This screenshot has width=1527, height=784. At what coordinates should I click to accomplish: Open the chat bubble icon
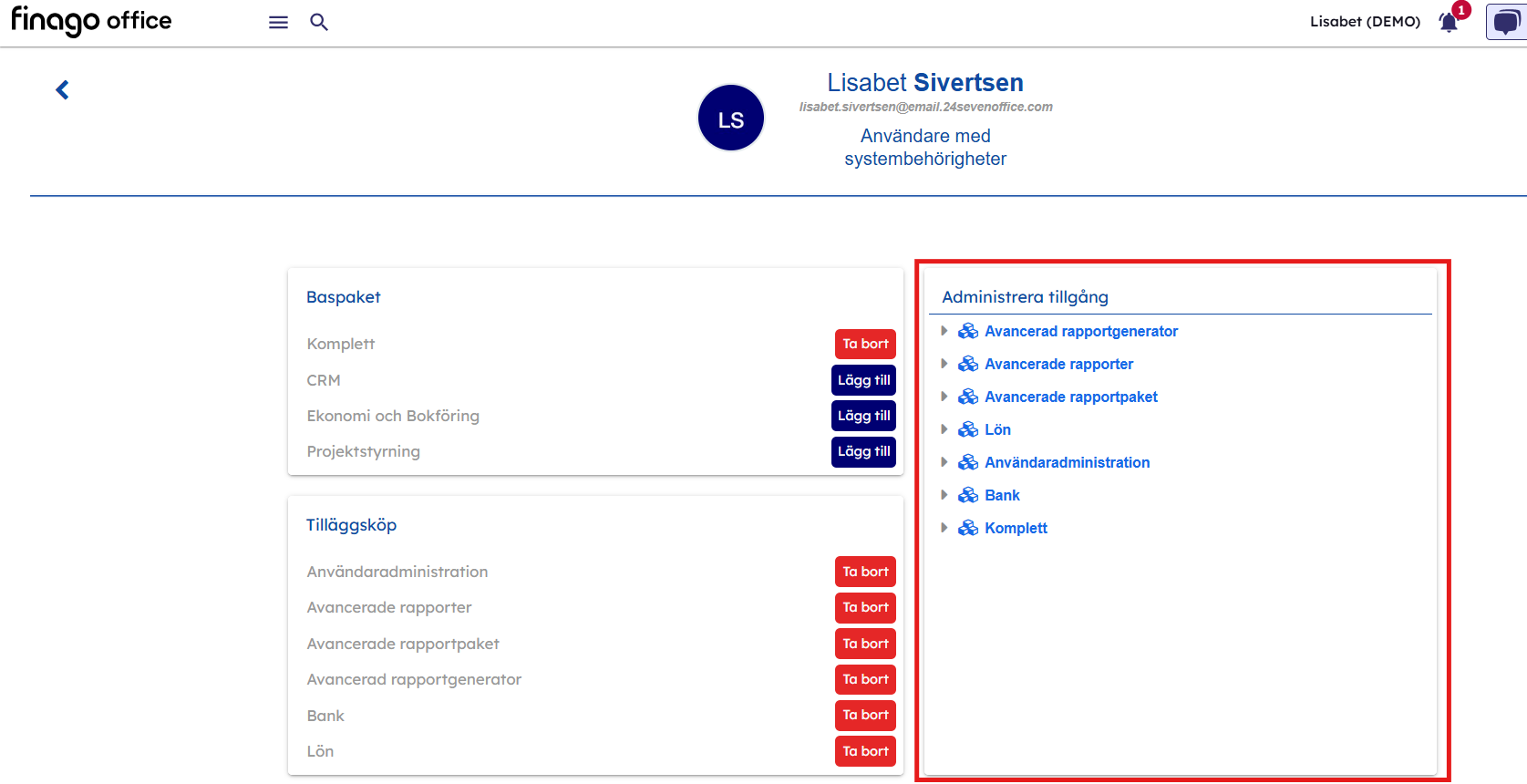[x=1506, y=22]
